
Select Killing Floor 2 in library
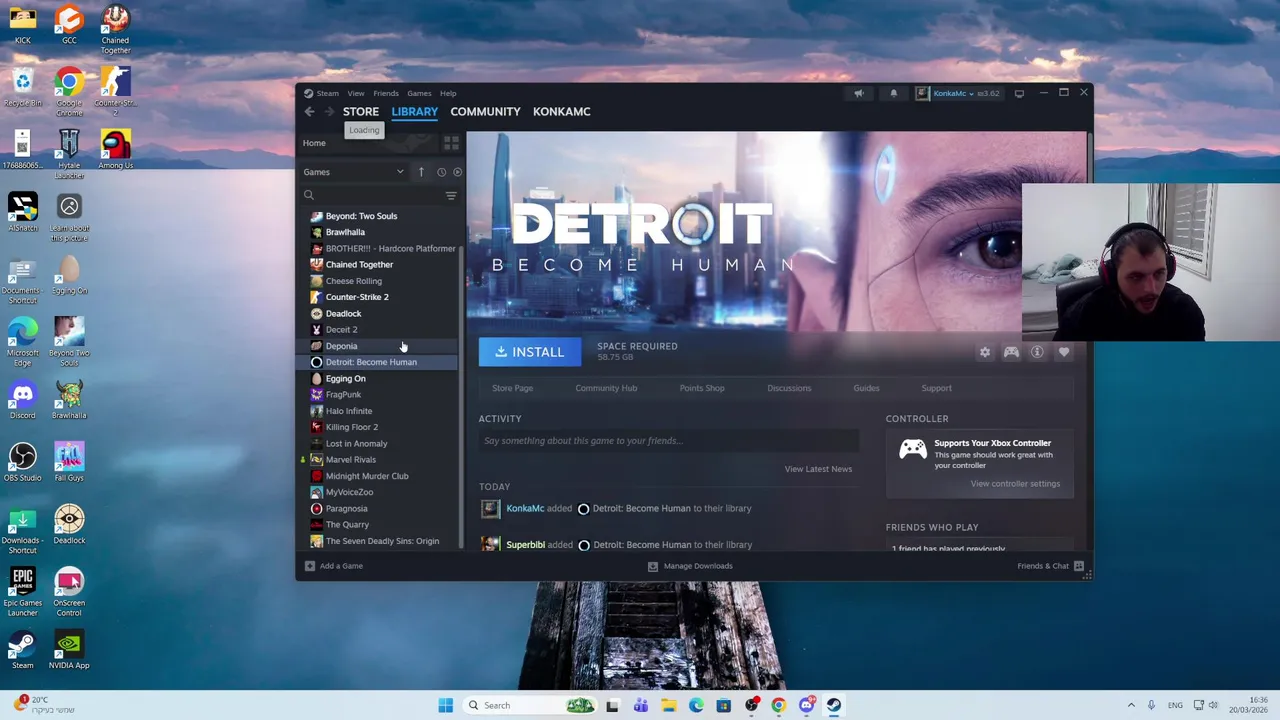pos(351,427)
